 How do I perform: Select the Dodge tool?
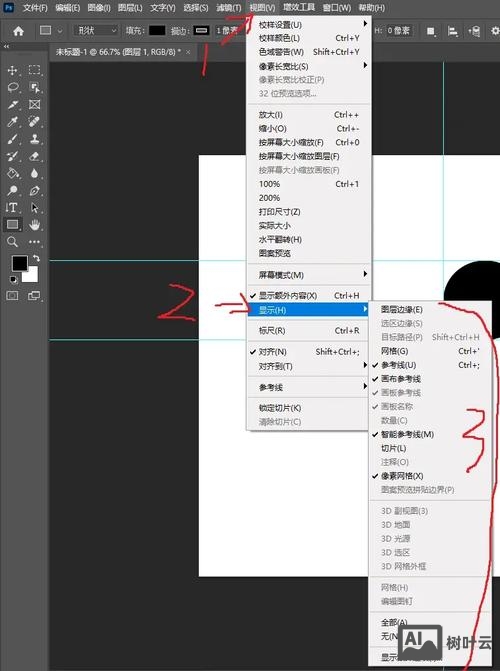pos(12,190)
